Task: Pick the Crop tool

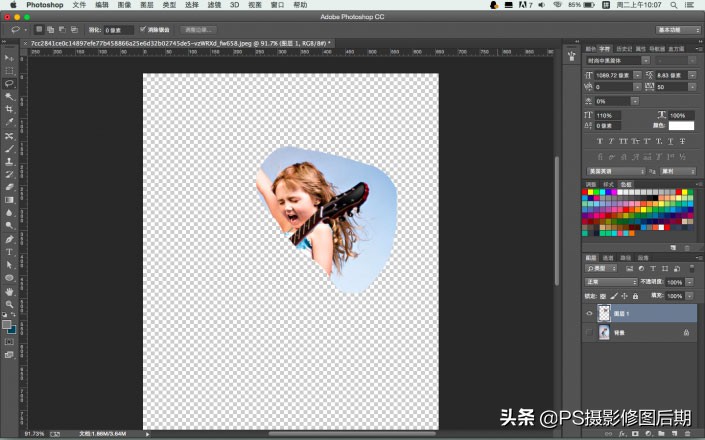Action: (x=9, y=108)
